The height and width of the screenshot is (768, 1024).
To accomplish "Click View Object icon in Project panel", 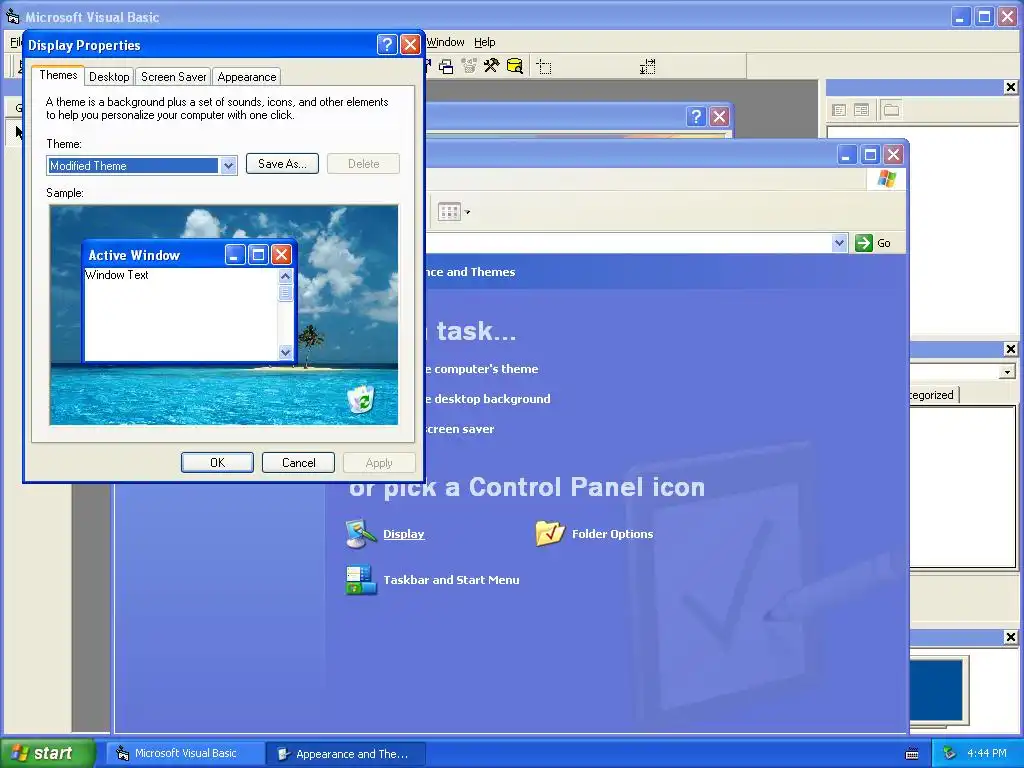I will (861, 110).
